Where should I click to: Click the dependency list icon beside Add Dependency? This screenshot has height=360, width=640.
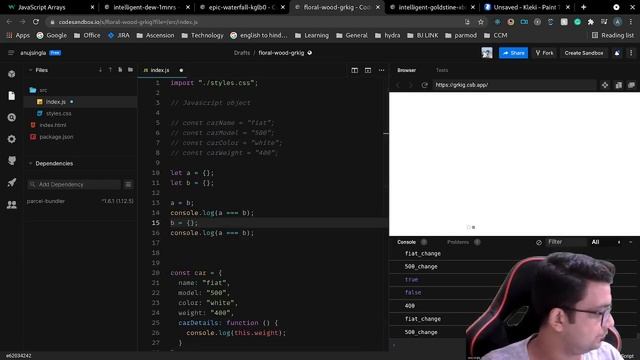point(128,184)
